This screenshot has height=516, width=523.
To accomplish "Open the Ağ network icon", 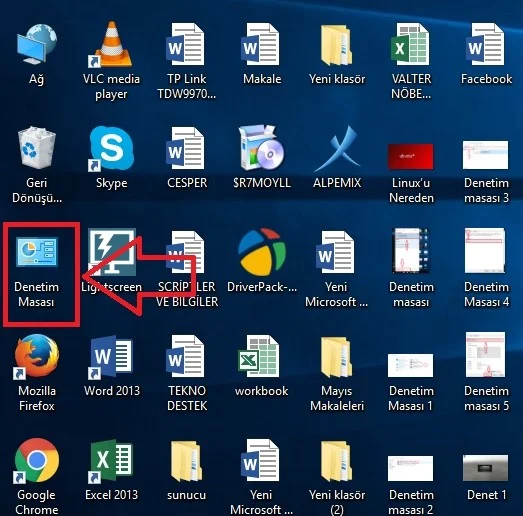I will coord(37,45).
